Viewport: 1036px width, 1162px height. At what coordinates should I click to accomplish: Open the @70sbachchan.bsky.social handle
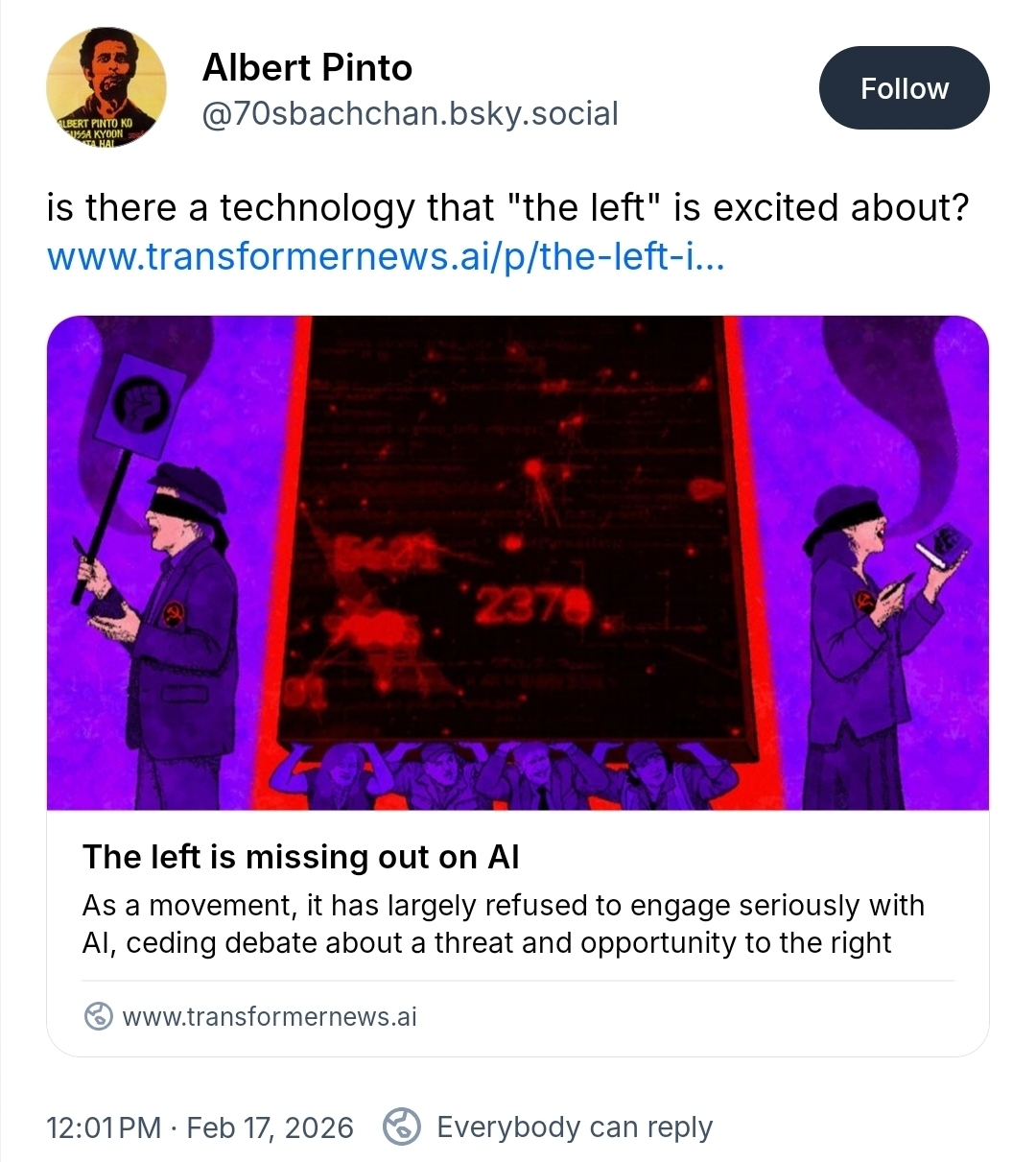[x=410, y=113]
